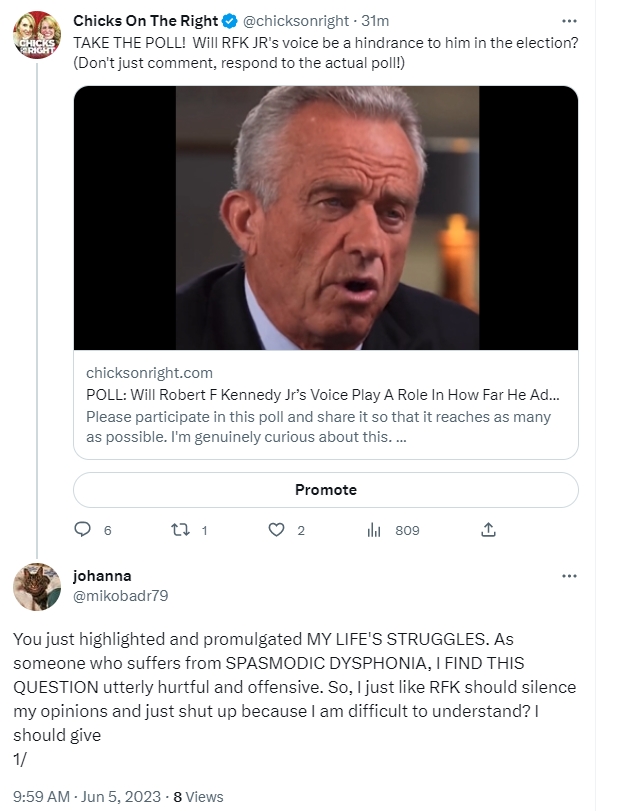Click the share upload icon
The image size is (625, 811).
point(488,530)
